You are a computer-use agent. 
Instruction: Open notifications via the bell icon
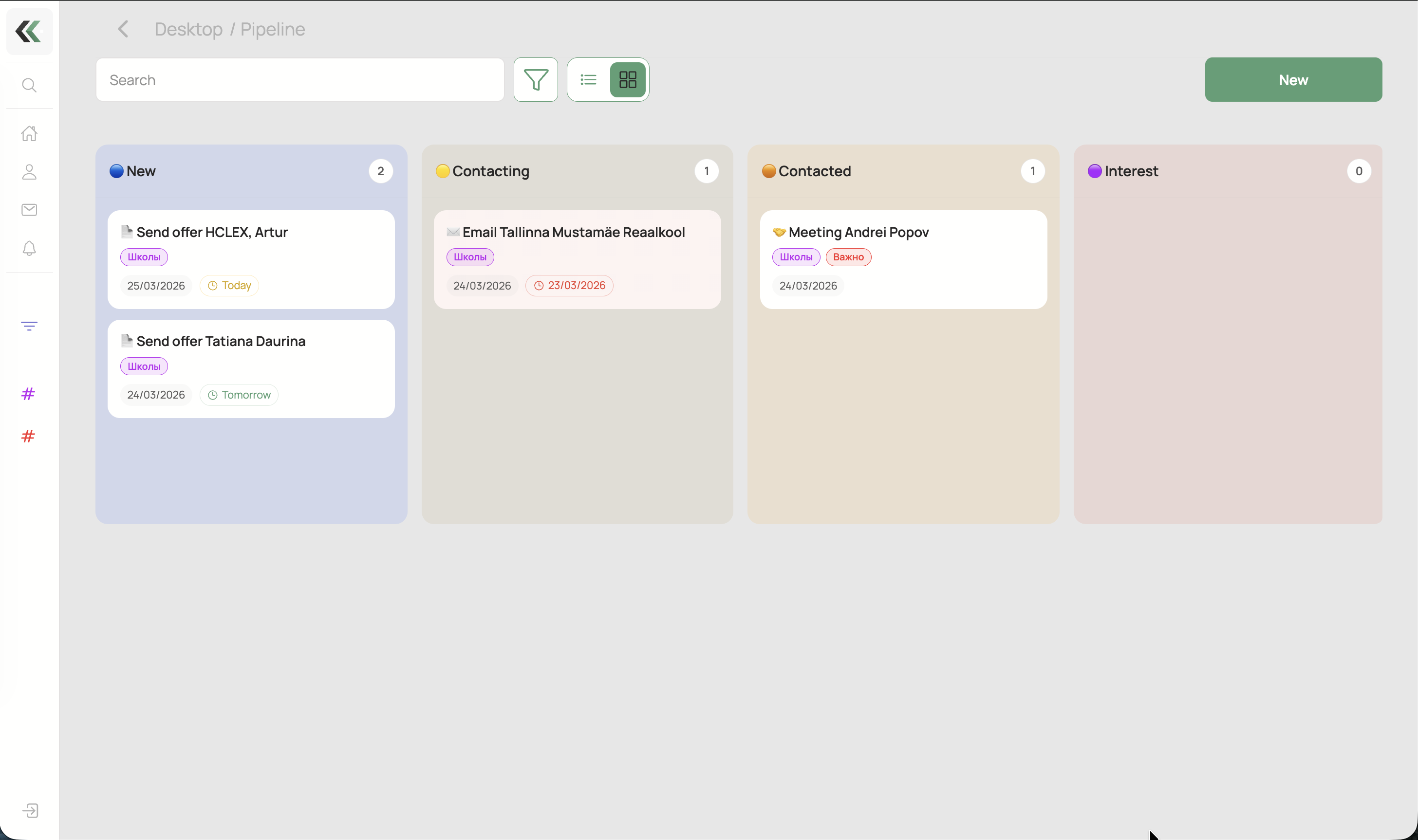click(29, 249)
